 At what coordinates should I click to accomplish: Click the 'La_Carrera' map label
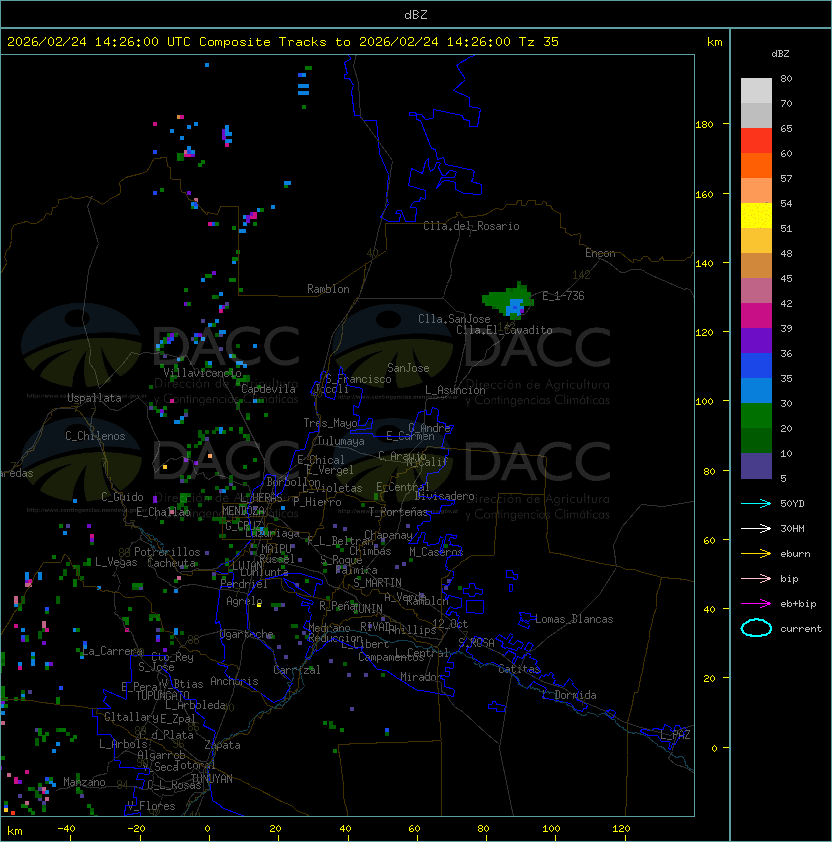tap(112, 651)
